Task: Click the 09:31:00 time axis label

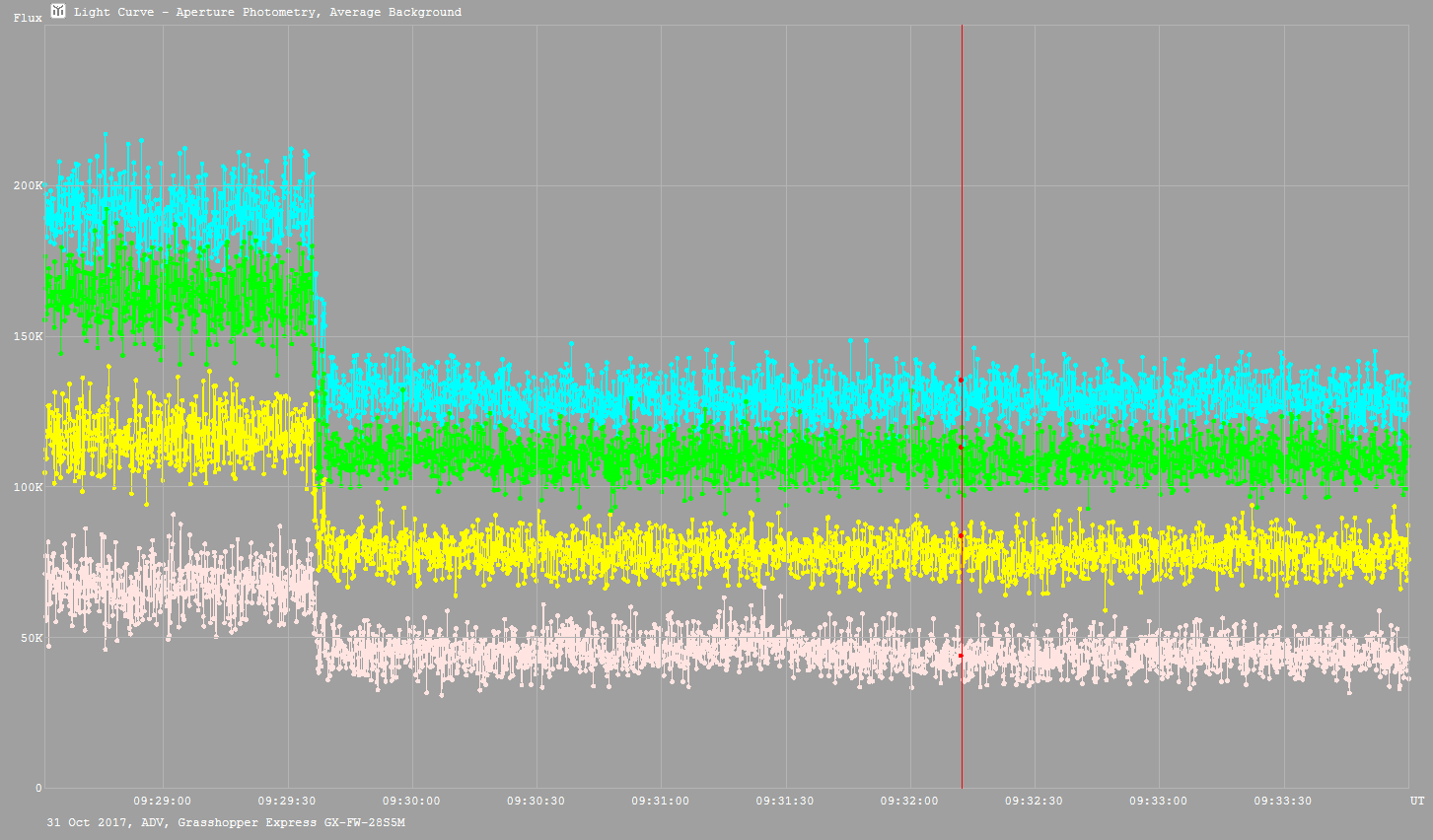Action: [x=661, y=801]
